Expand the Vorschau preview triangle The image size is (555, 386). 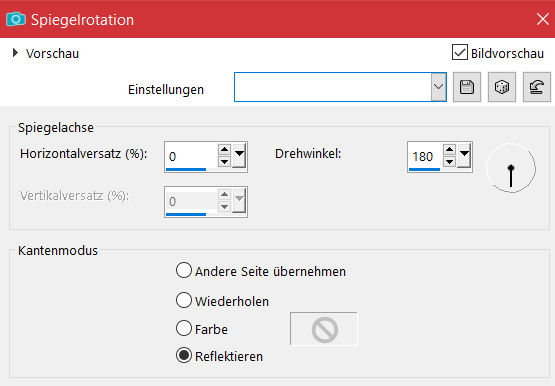(x=15, y=53)
